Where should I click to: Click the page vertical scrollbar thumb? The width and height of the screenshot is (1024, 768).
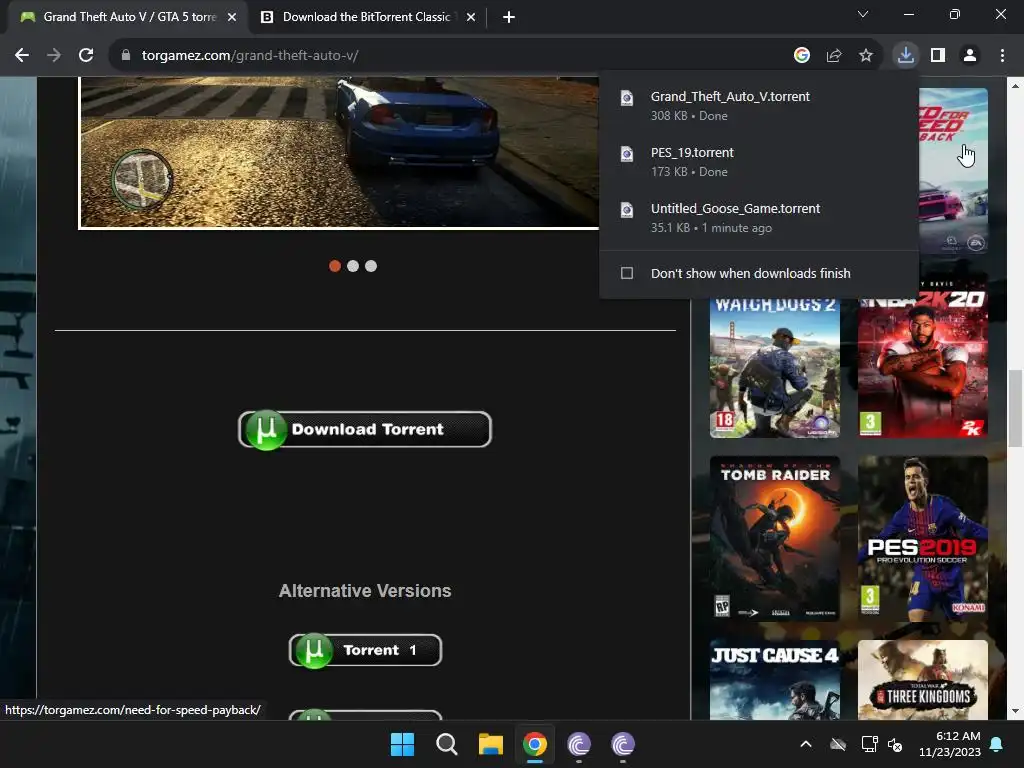click(1015, 408)
